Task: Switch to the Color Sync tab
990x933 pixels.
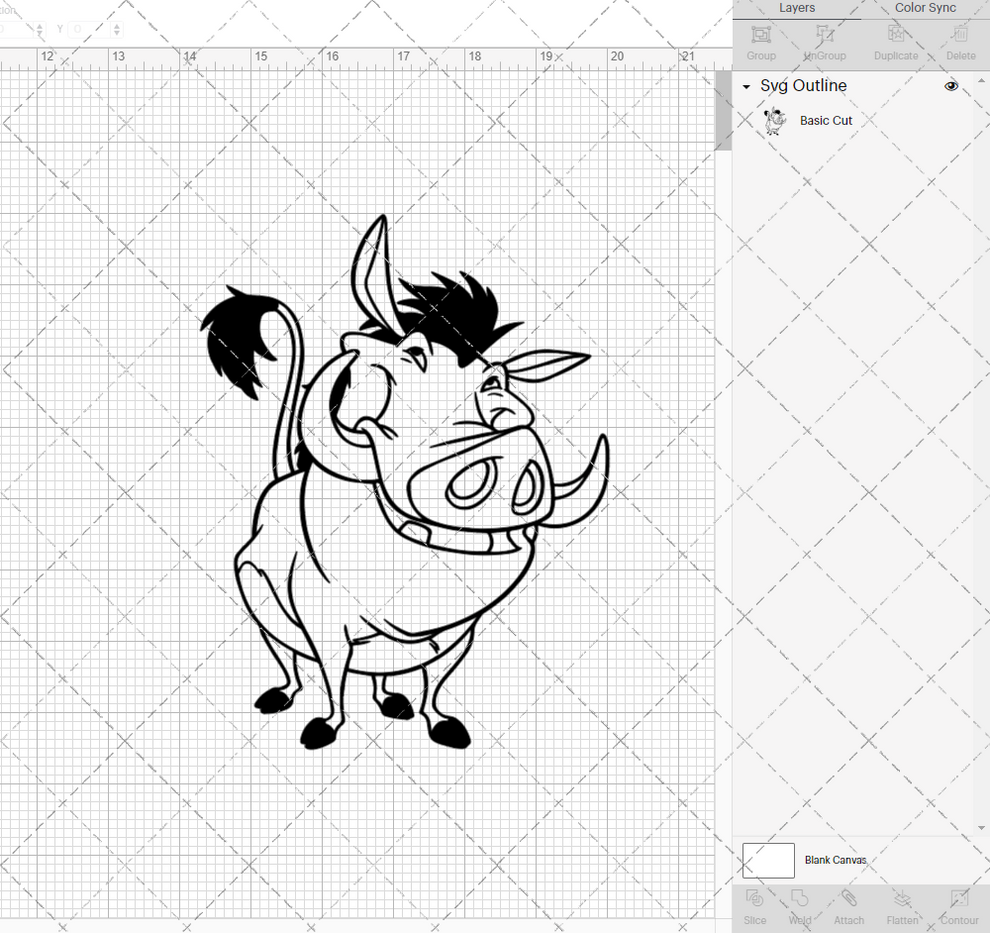Action: tap(924, 8)
